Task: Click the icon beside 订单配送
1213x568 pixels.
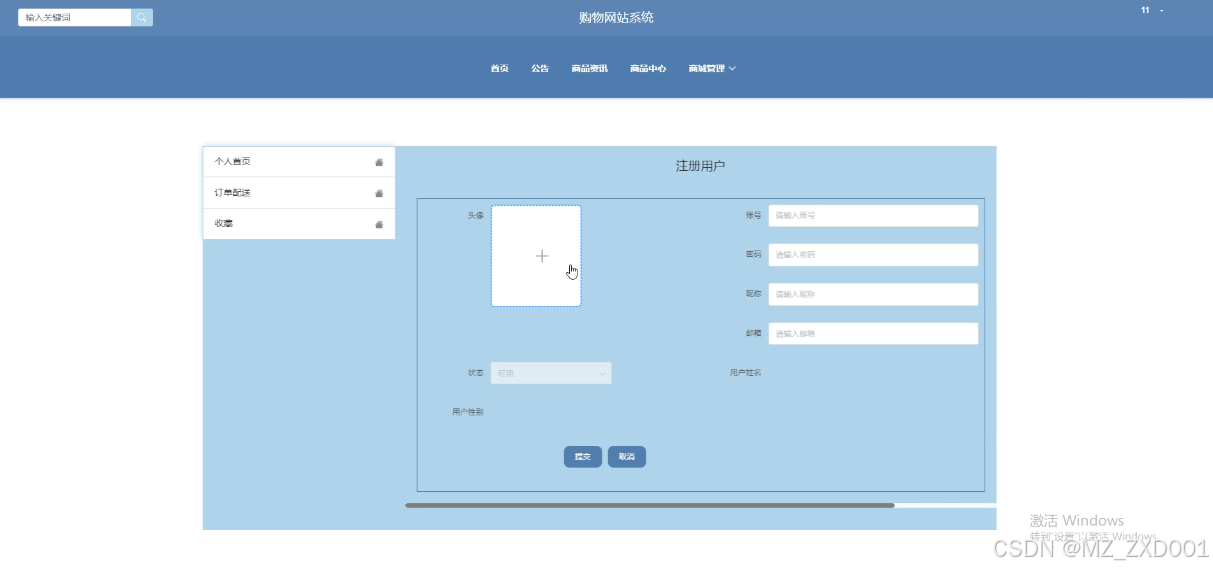Action: point(379,193)
